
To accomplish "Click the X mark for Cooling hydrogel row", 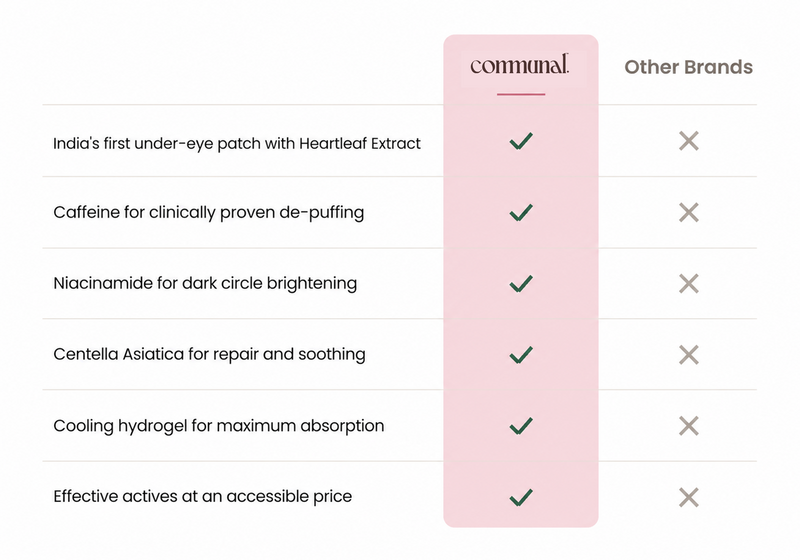I will pos(689,426).
